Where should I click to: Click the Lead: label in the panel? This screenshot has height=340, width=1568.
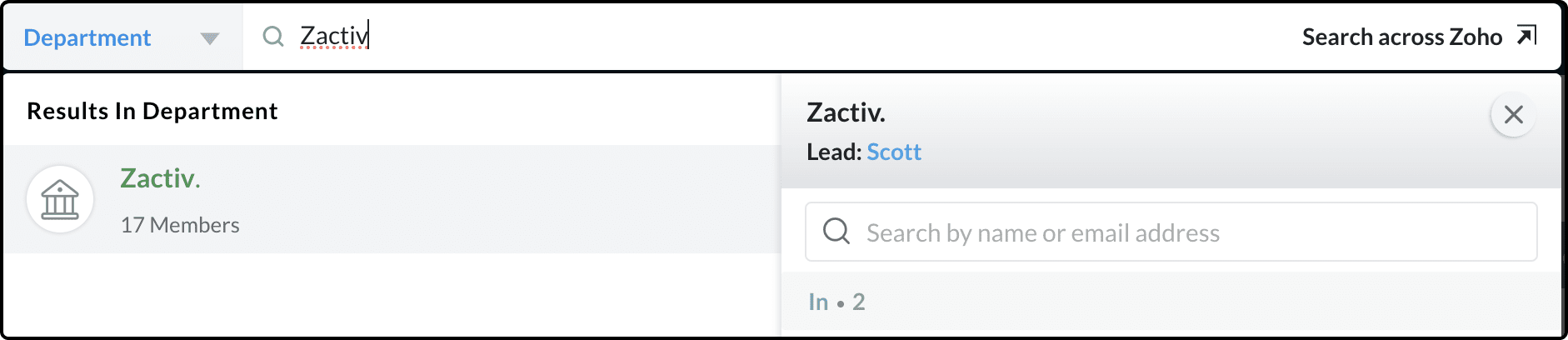[834, 152]
